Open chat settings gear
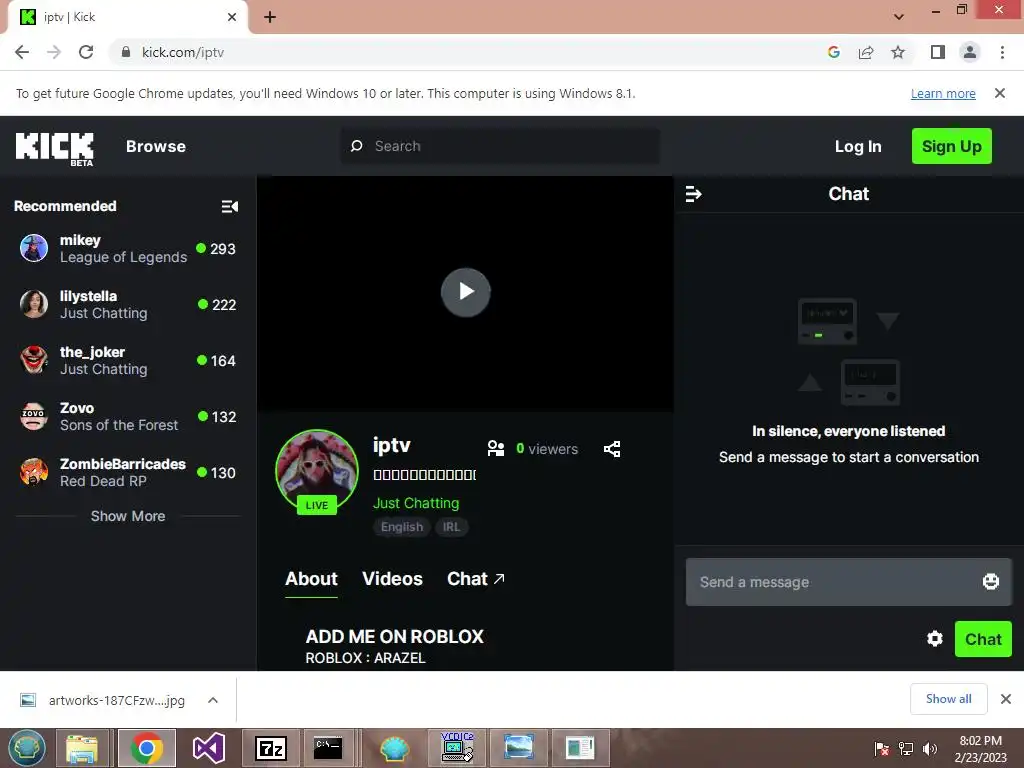Viewport: 1024px width, 768px height. pyautogui.click(x=935, y=639)
